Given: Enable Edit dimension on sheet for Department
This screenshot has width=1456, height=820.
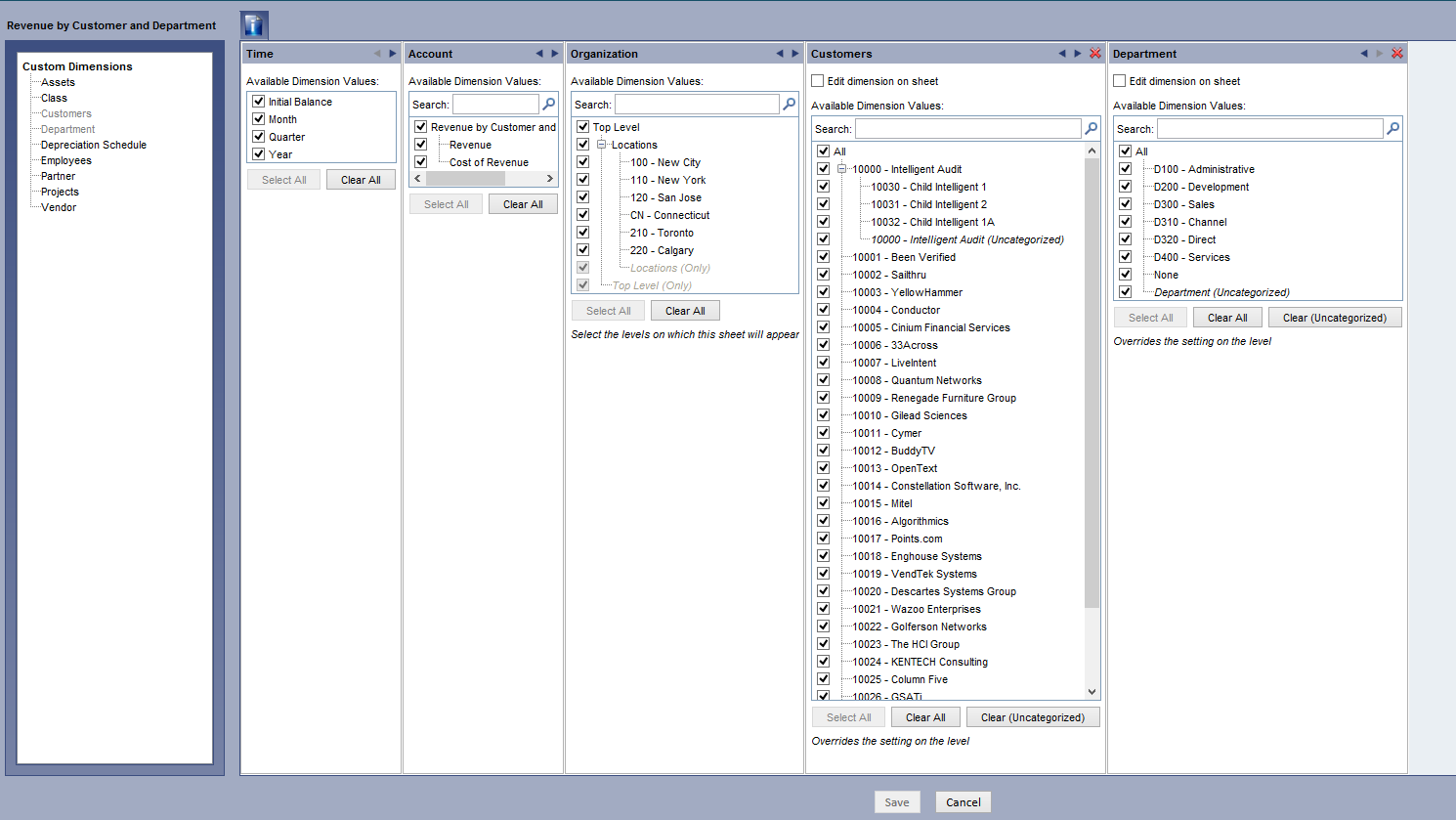Looking at the screenshot, I should 1120,81.
